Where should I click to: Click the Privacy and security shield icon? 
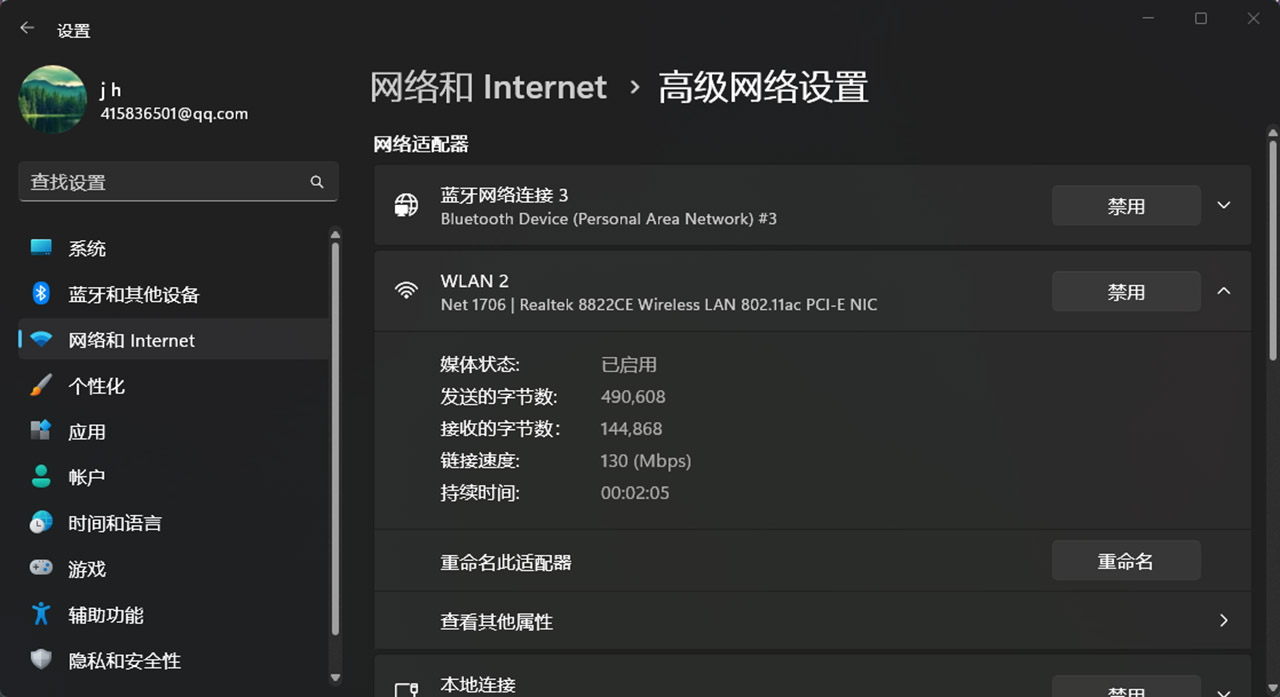41,660
